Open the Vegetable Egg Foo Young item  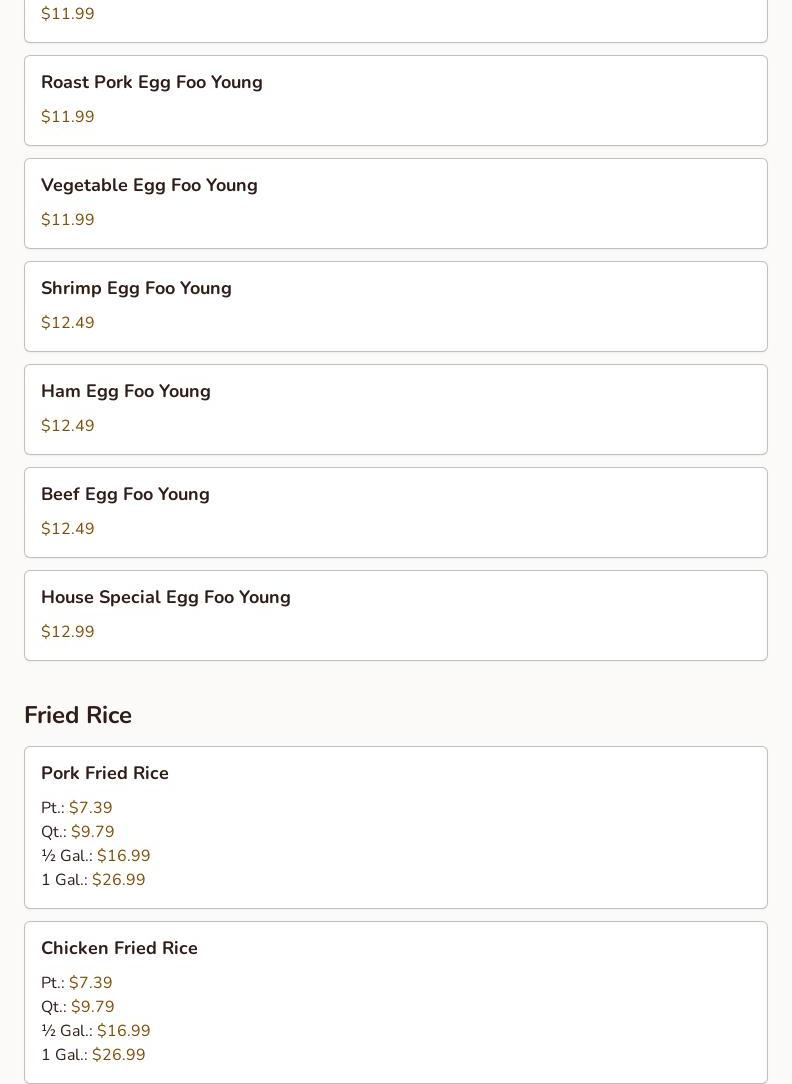(149, 186)
